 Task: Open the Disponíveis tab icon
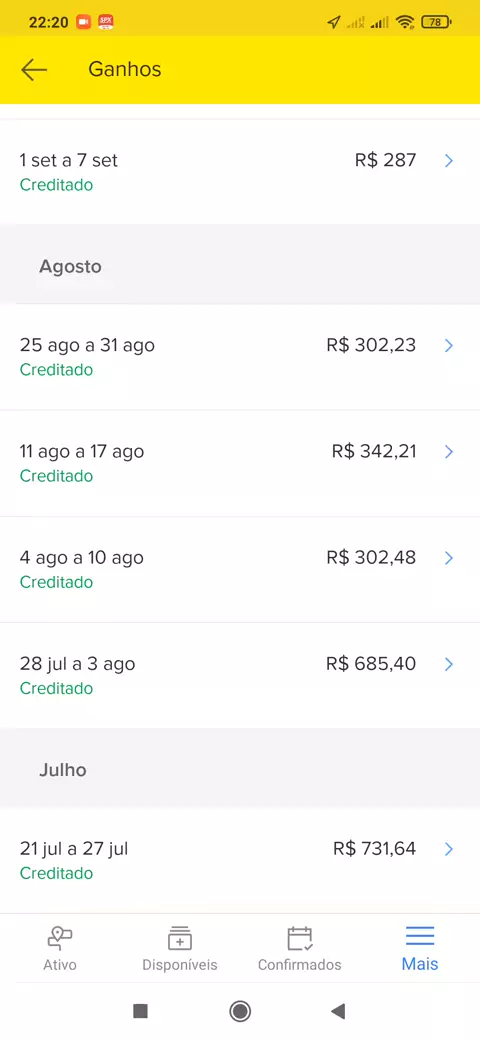[180, 939]
